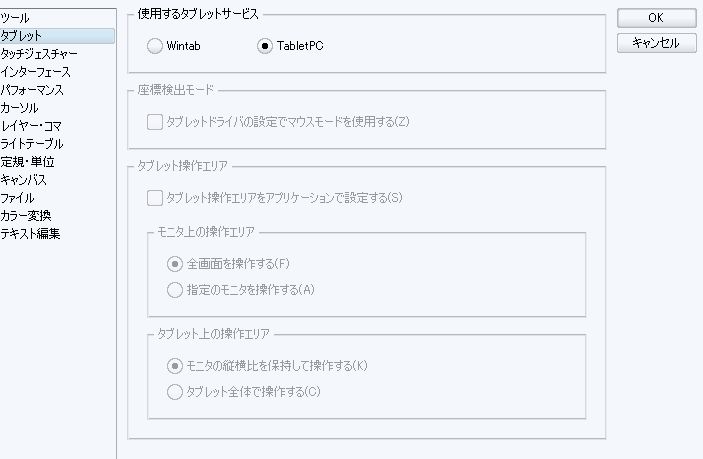The image size is (703, 459).
Task: Select the TabletPC radio button
Action: click(x=265, y=46)
